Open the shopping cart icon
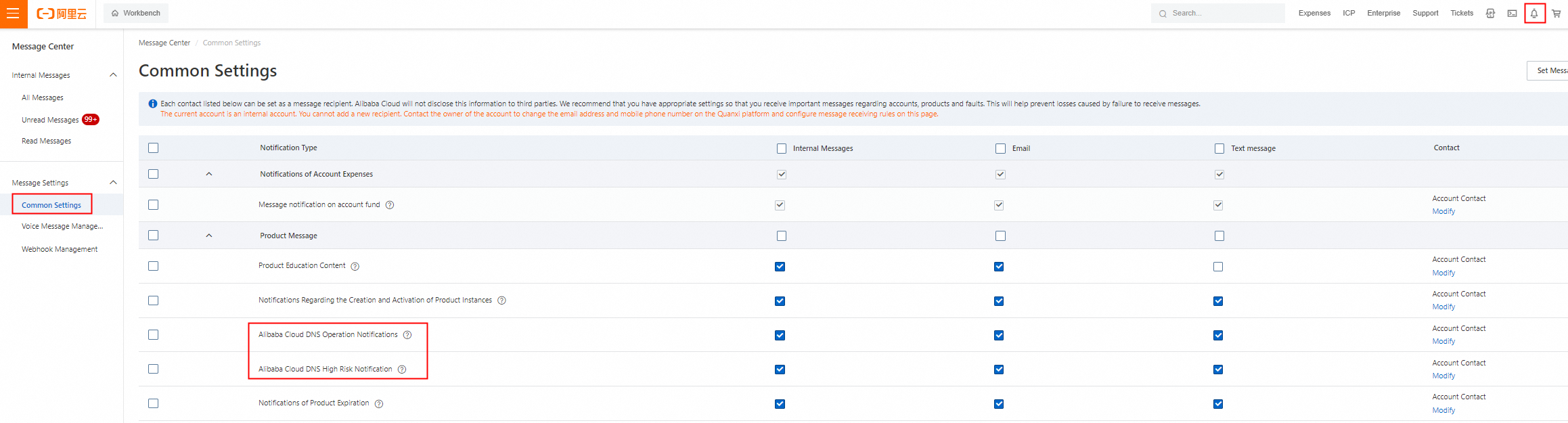The height and width of the screenshot is (423, 1568). pyautogui.click(x=1556, y=14)
